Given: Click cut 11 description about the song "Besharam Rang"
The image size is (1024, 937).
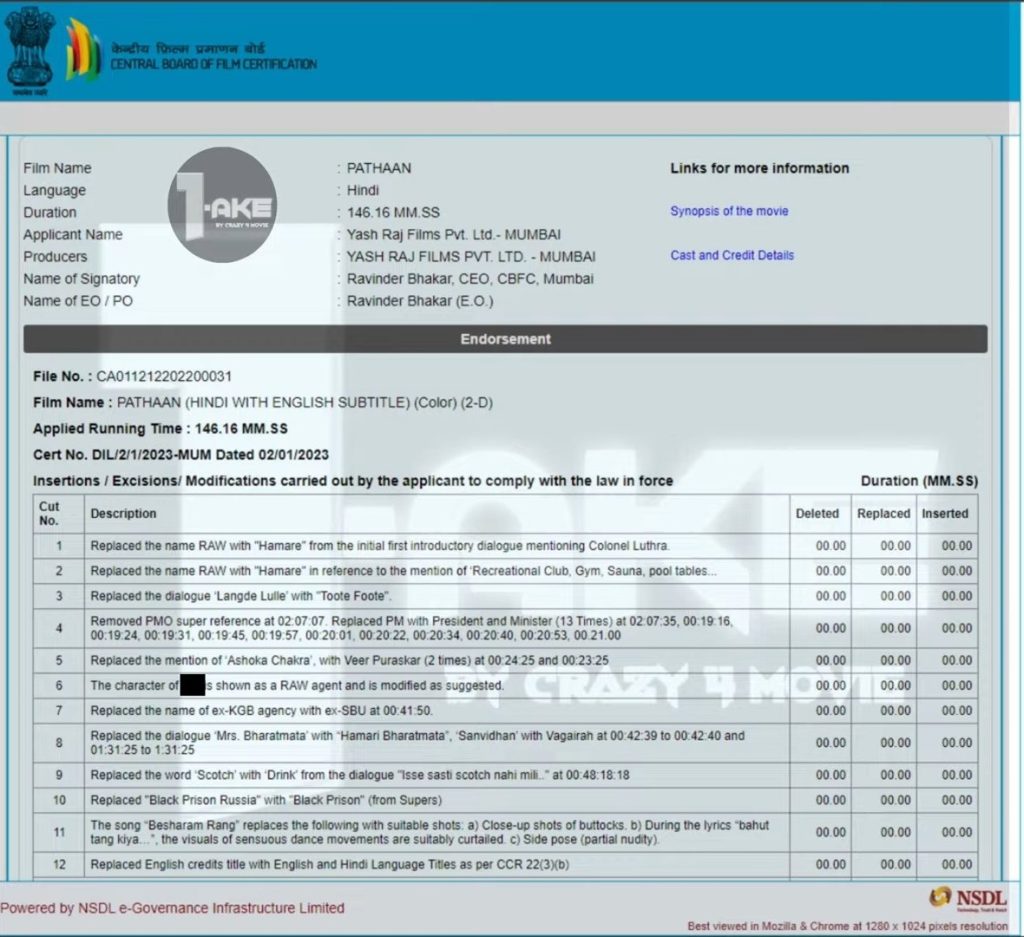Looking at the screenshot, I should [430, 832].
